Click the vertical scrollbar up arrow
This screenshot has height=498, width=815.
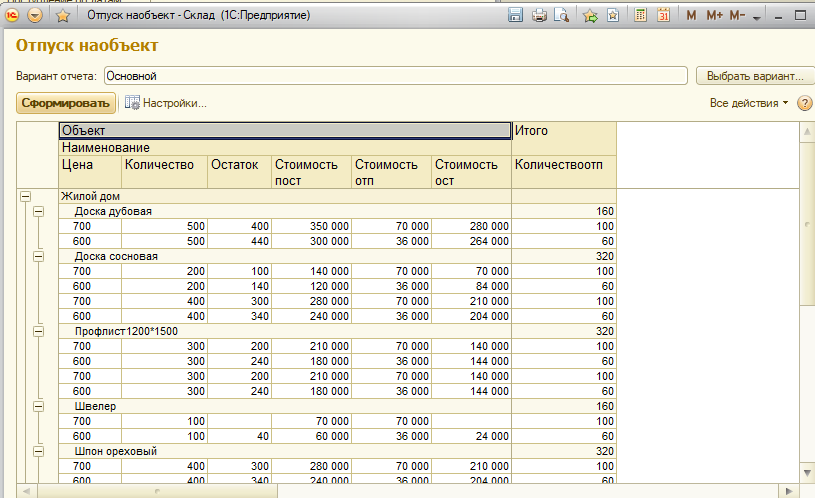click(807, 132)
